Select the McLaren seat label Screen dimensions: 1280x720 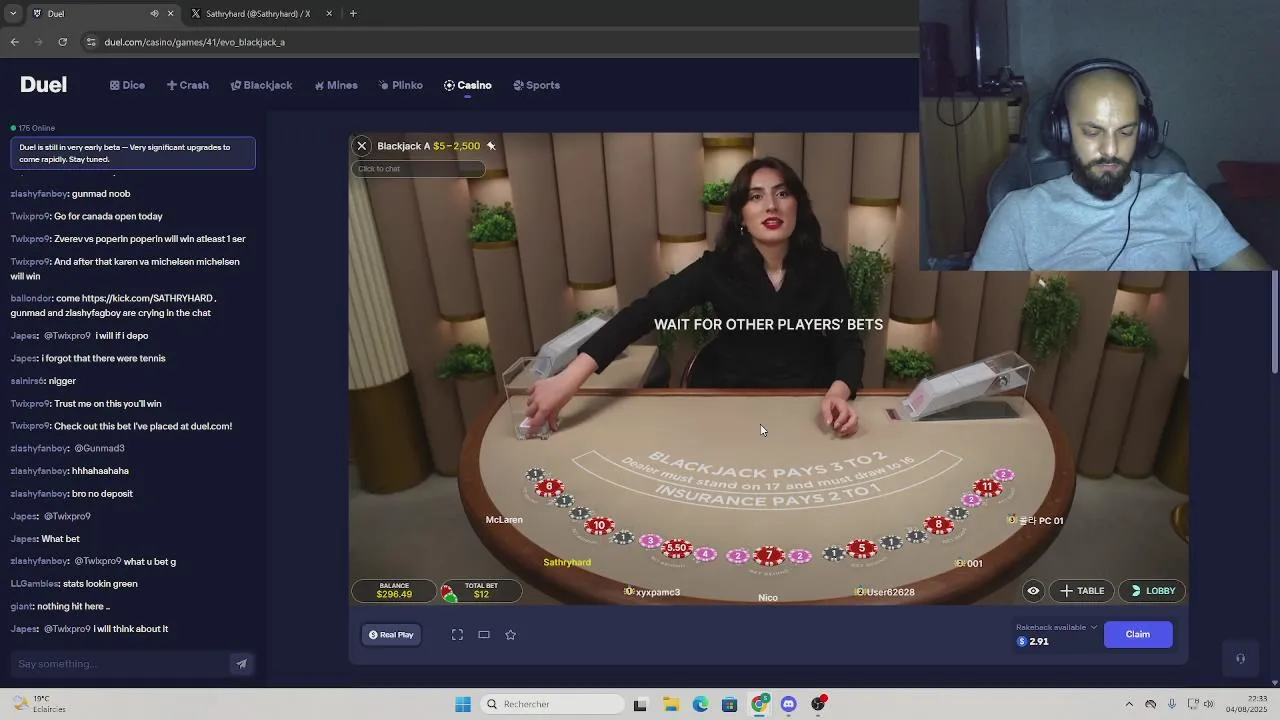(x=504, y=520)
